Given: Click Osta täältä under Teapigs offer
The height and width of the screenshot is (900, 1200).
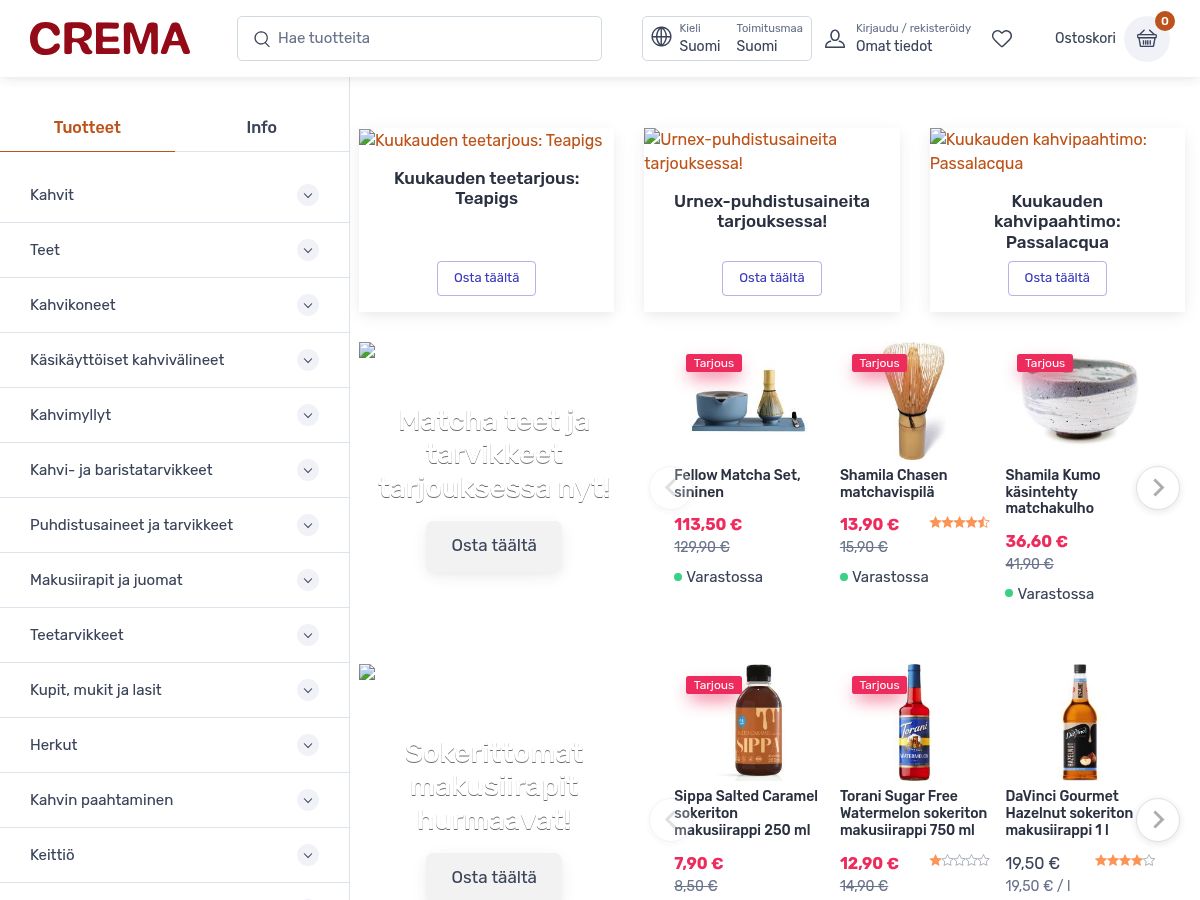Looking at the screenshot, I should (x=486, y=278).
